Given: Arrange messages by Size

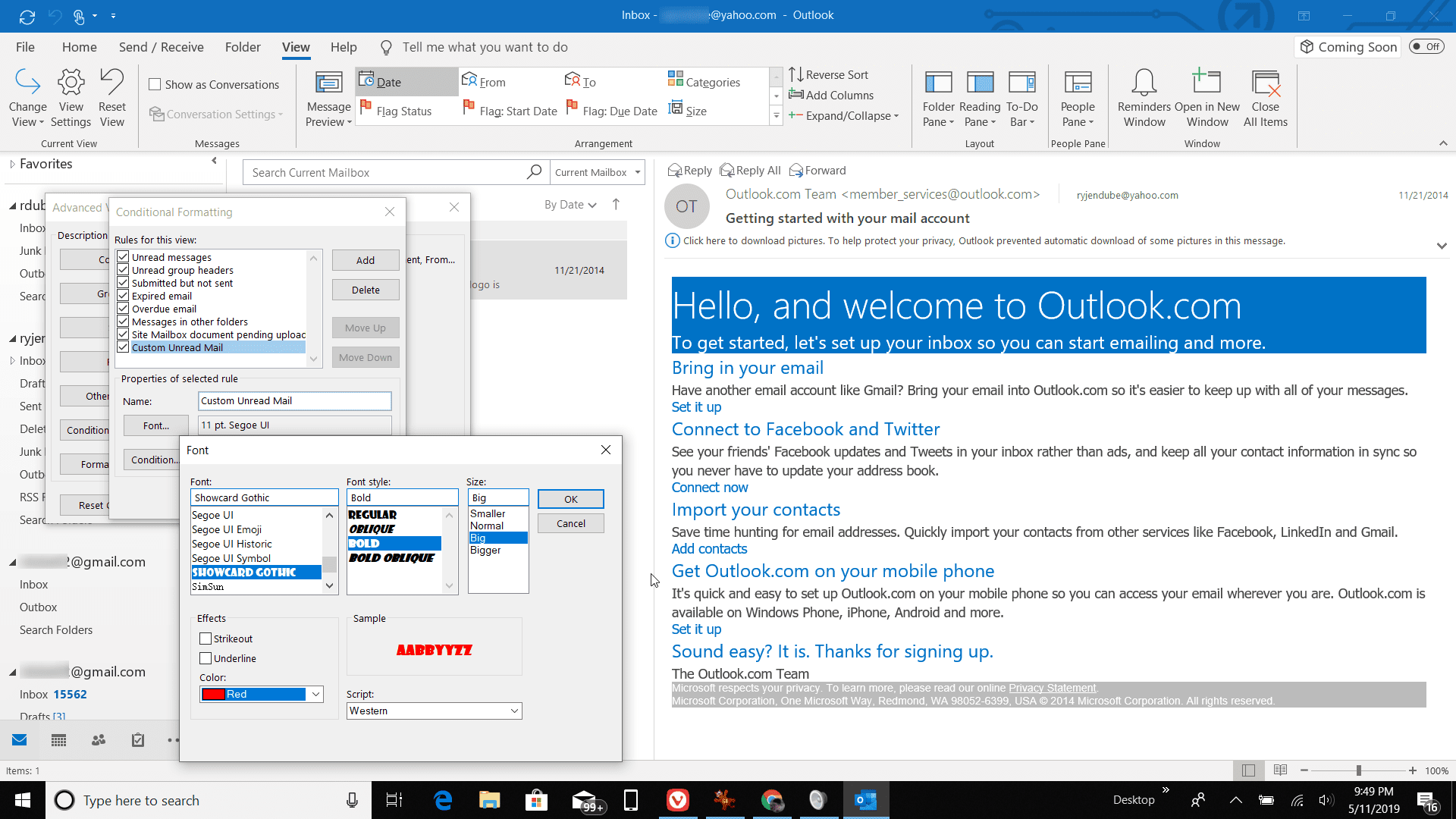Looking at the screenshot, I should click(x=687, y=111).
